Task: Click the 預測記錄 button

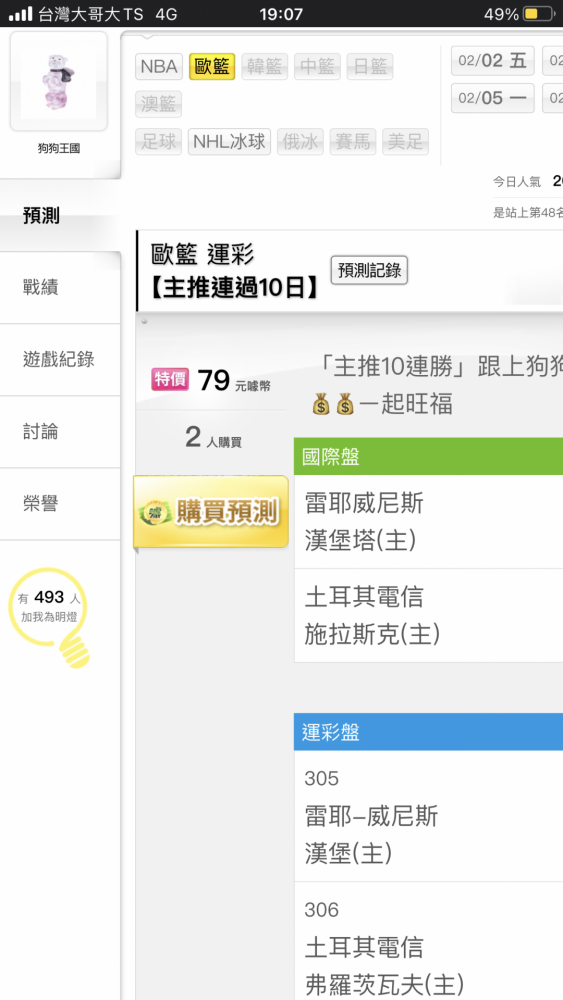Action: pos(369,270)
